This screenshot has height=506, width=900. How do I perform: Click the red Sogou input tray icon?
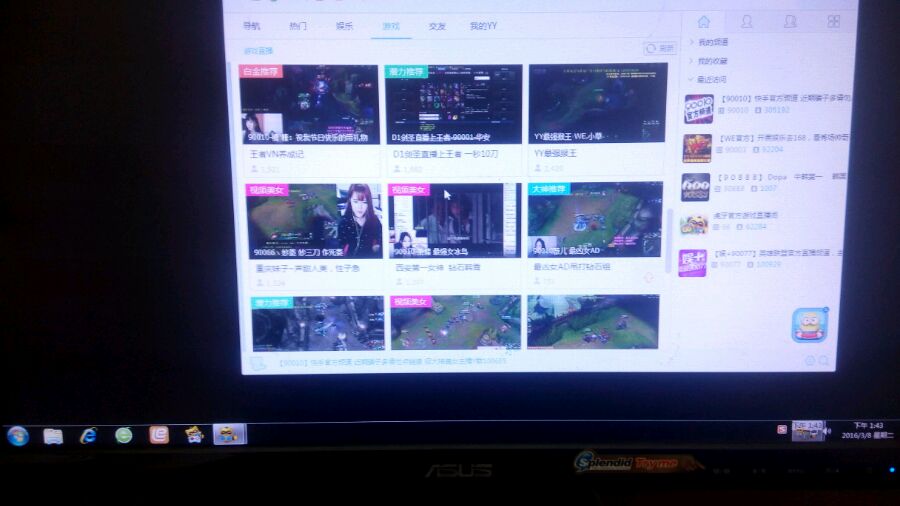782,429
